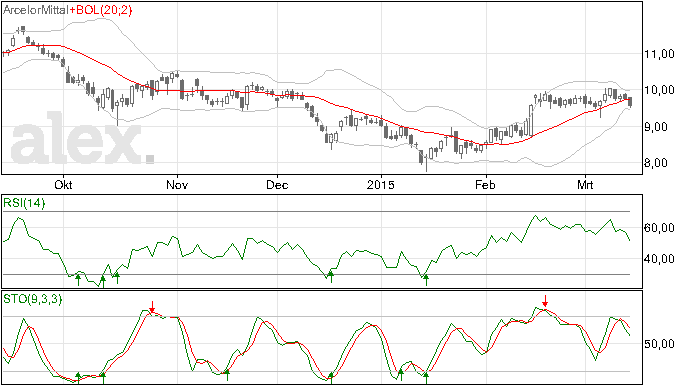Click the red sell arrow in STO before Nov

152,307
